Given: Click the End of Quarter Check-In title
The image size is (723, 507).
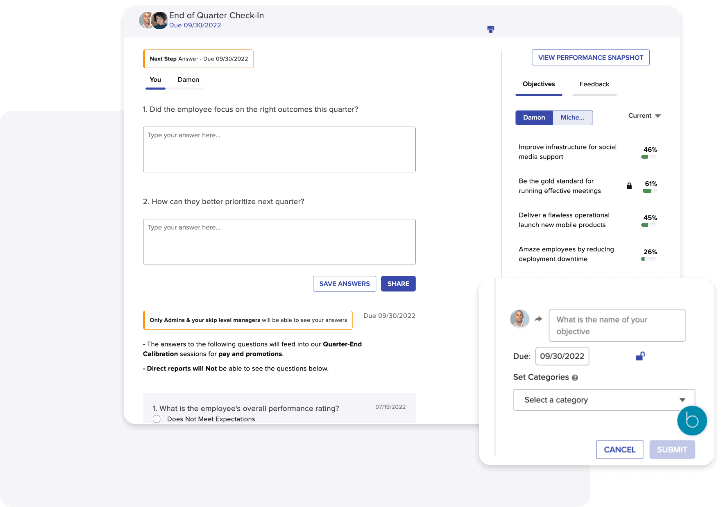Looking at the screenshot, I should [217, 15].
